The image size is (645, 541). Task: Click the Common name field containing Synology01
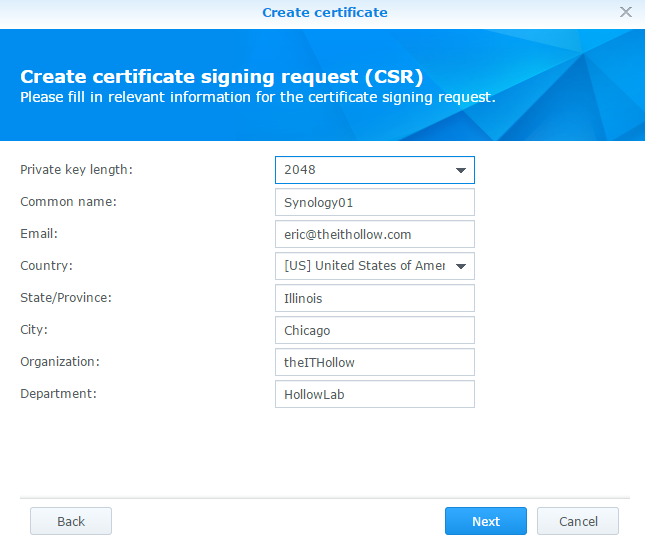pyautogui.click(x=374, y=202)
